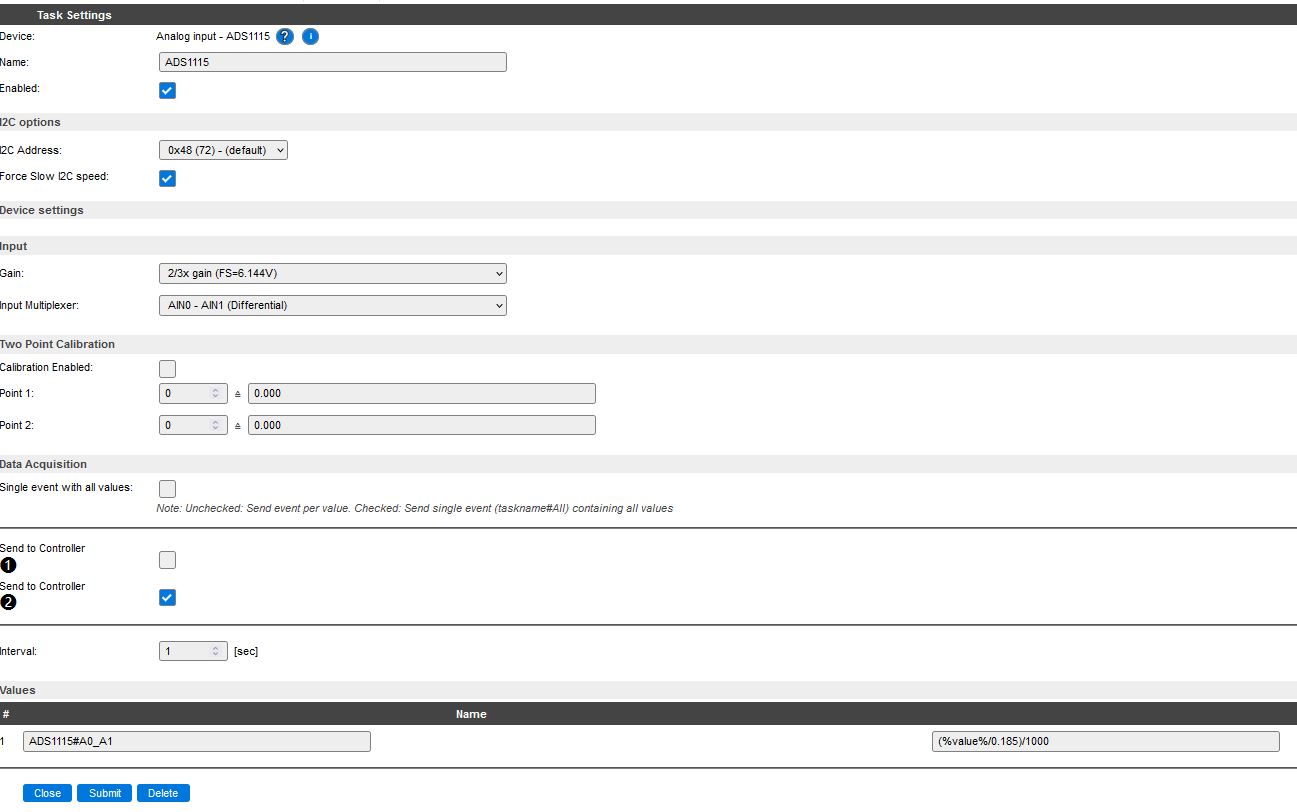1297x812 pixels.
Task: Open the ADS1115 info icon
Action: (310, 37)
